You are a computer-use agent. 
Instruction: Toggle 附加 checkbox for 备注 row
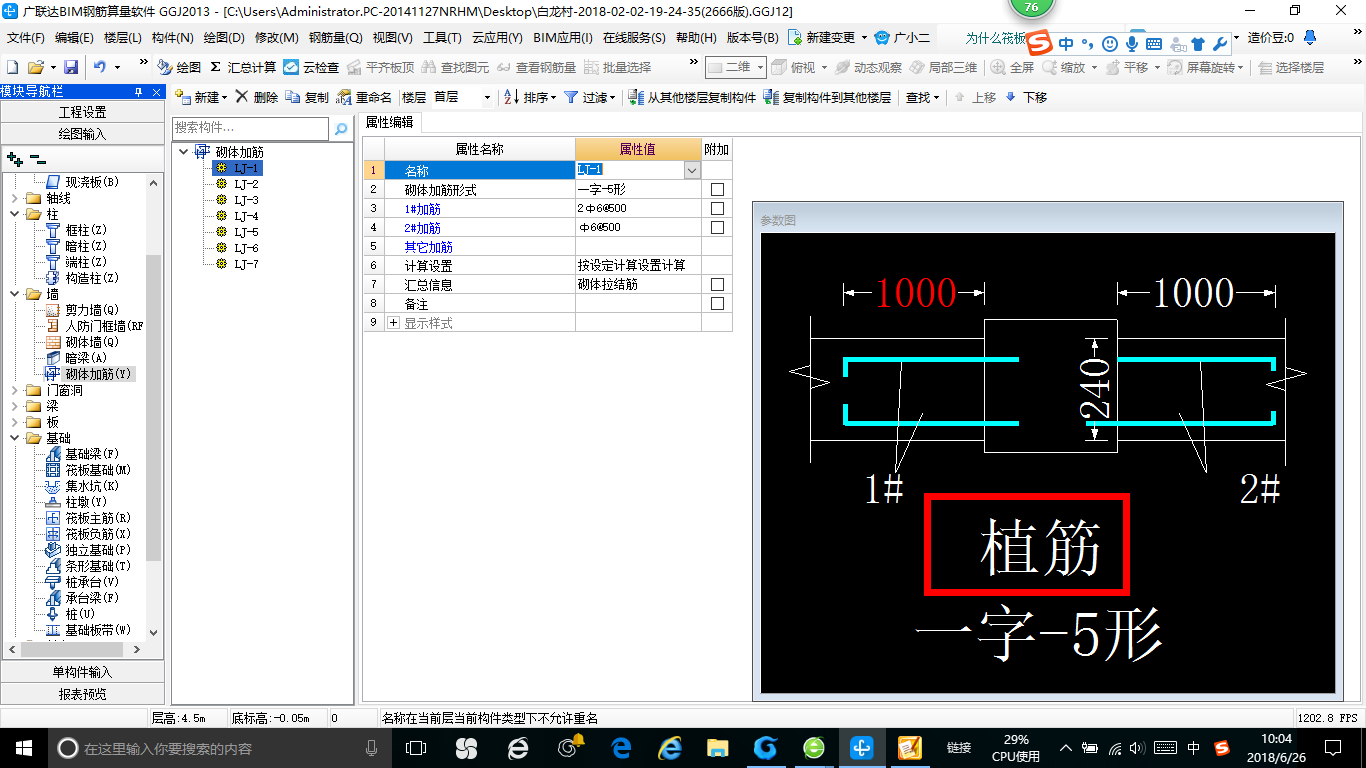point(717,303)
